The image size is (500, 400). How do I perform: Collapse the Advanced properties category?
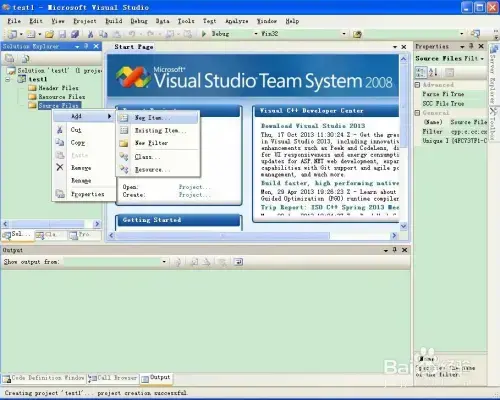click(x=417, y=85)
